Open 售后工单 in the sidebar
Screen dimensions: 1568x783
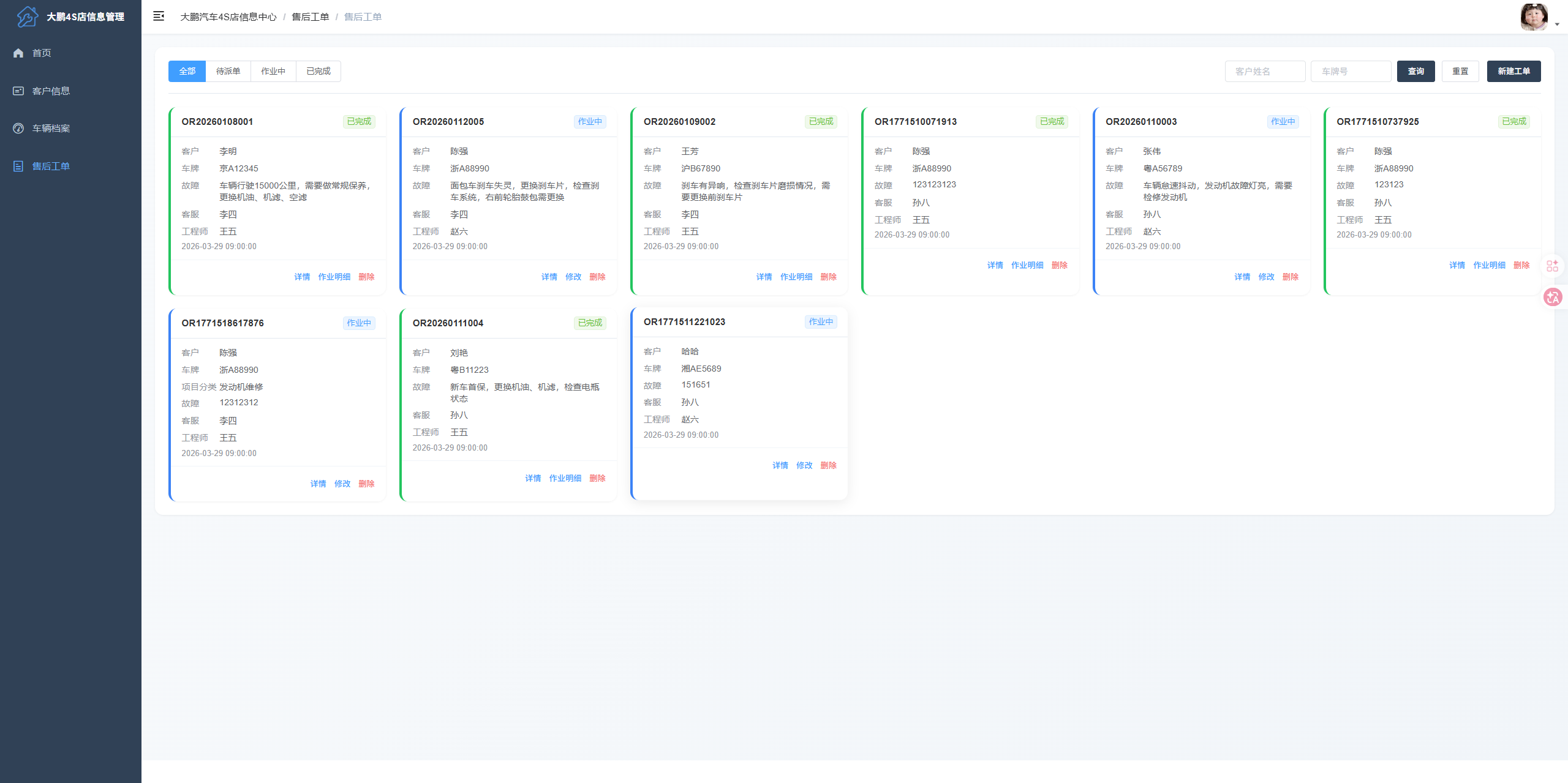[x=70, y=167]
